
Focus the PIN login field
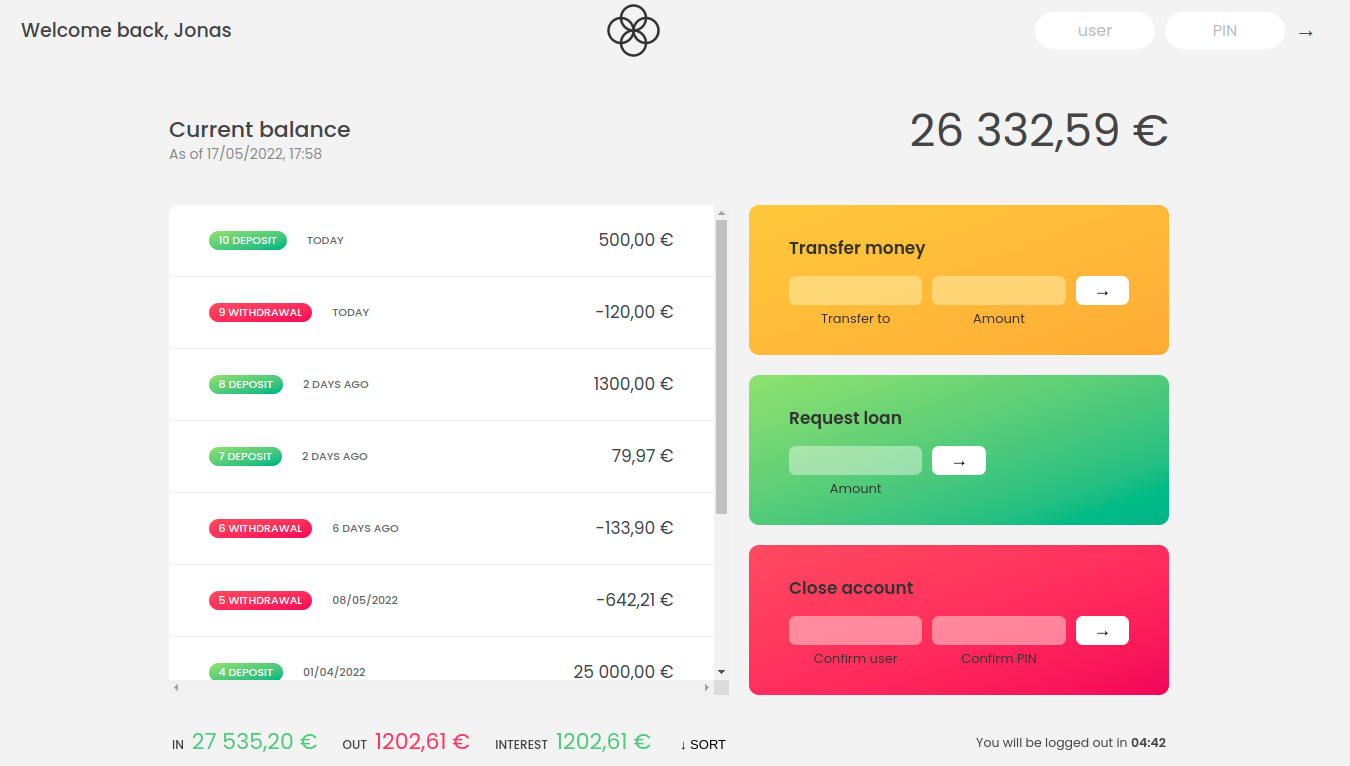[x=1224, y=31]
